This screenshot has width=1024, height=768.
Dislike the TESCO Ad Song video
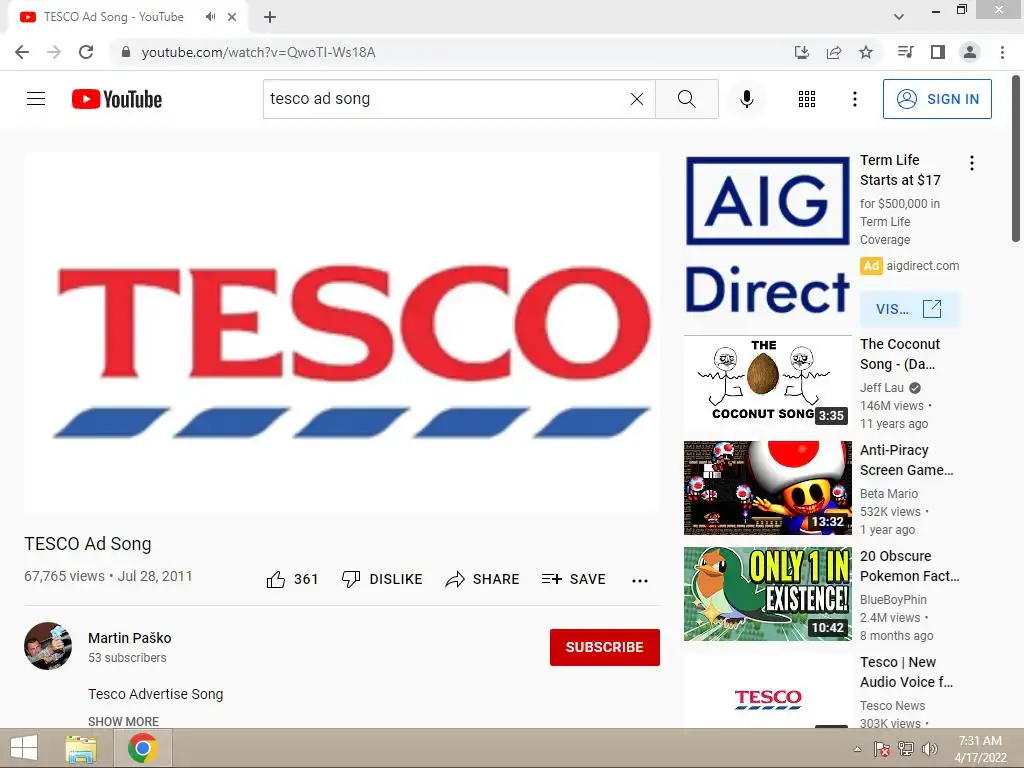(382, 579)
